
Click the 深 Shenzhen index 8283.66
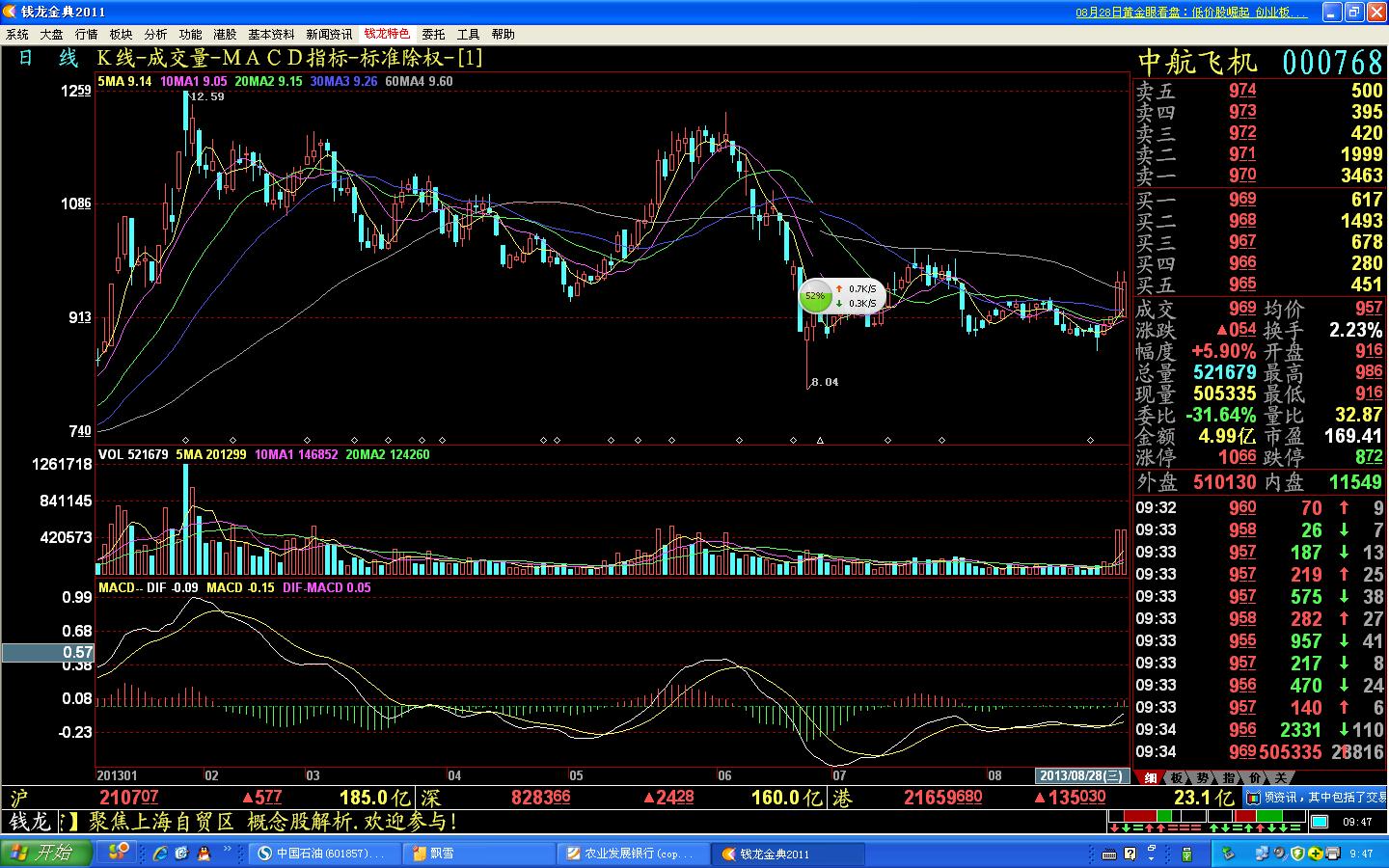540,798
